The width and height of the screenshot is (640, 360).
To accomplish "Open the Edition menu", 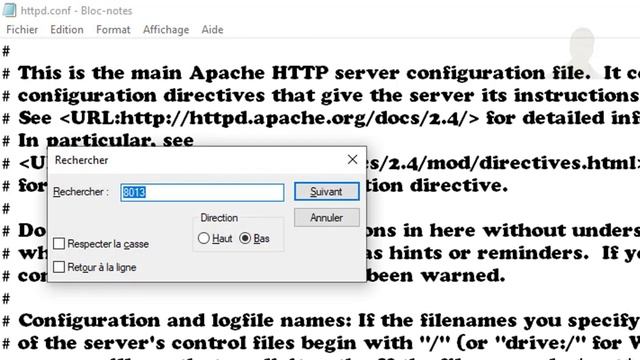I will pos(67,30).
